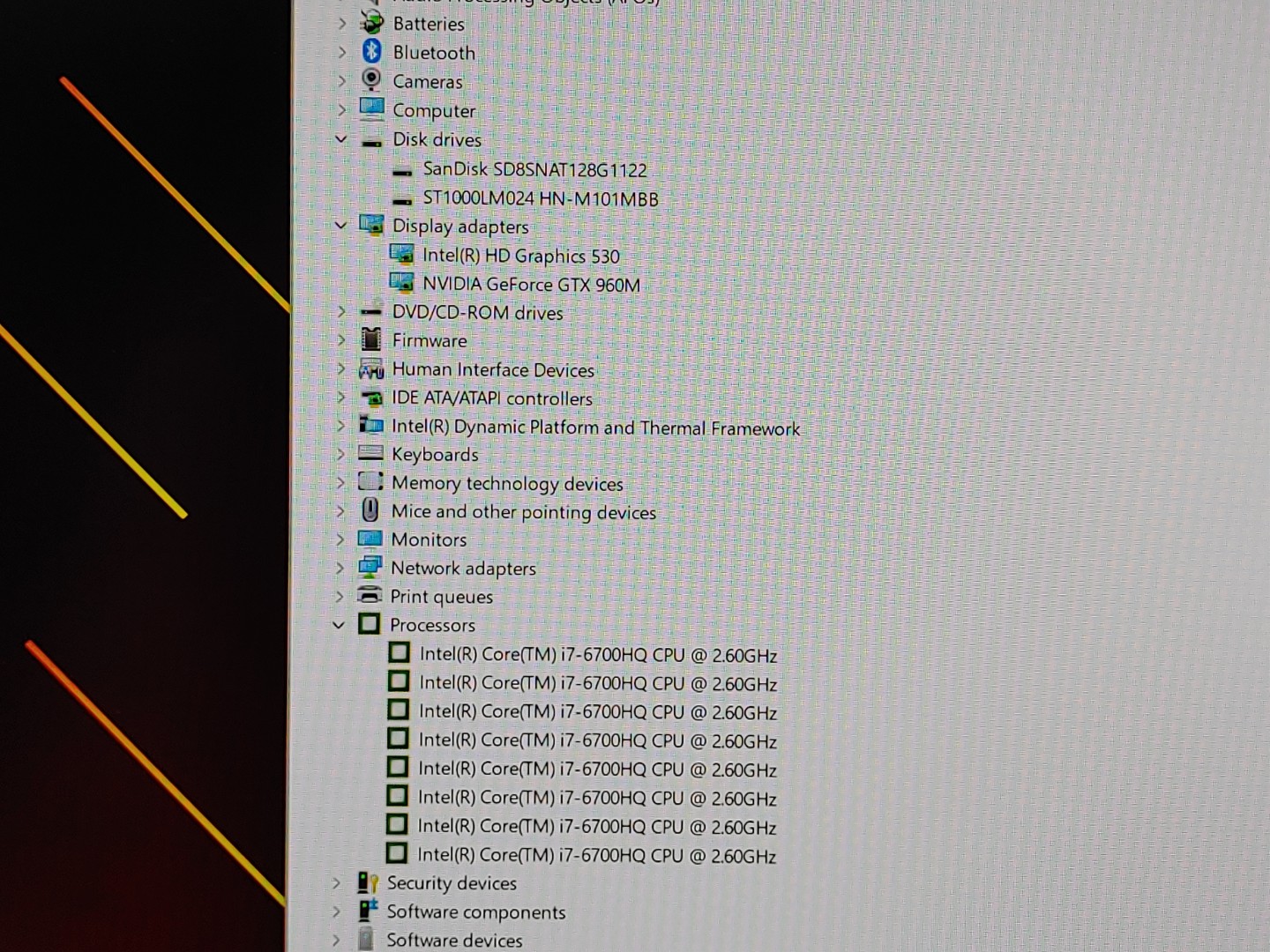Expand the Human Interface Devices category

341,369
